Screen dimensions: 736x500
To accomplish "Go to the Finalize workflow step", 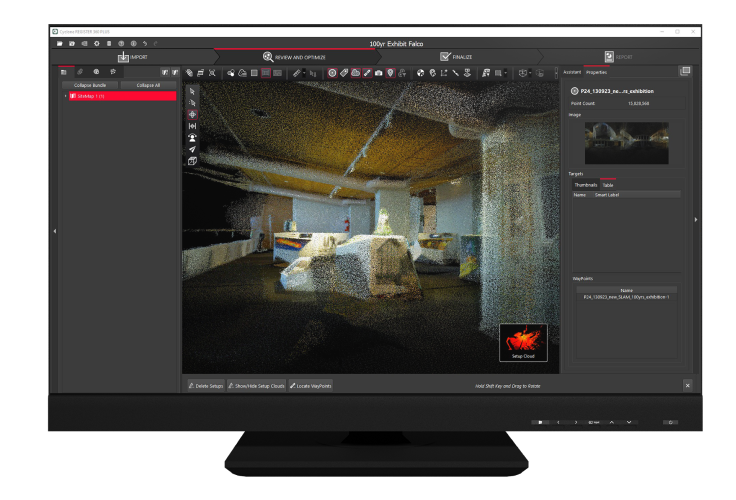I will 456,57.
